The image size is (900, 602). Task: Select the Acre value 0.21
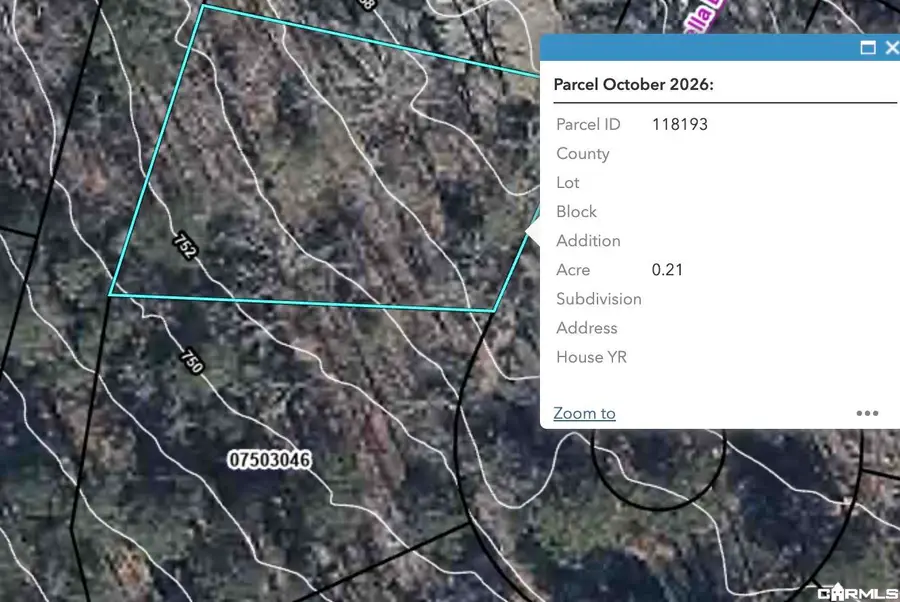tap(667, 270)
